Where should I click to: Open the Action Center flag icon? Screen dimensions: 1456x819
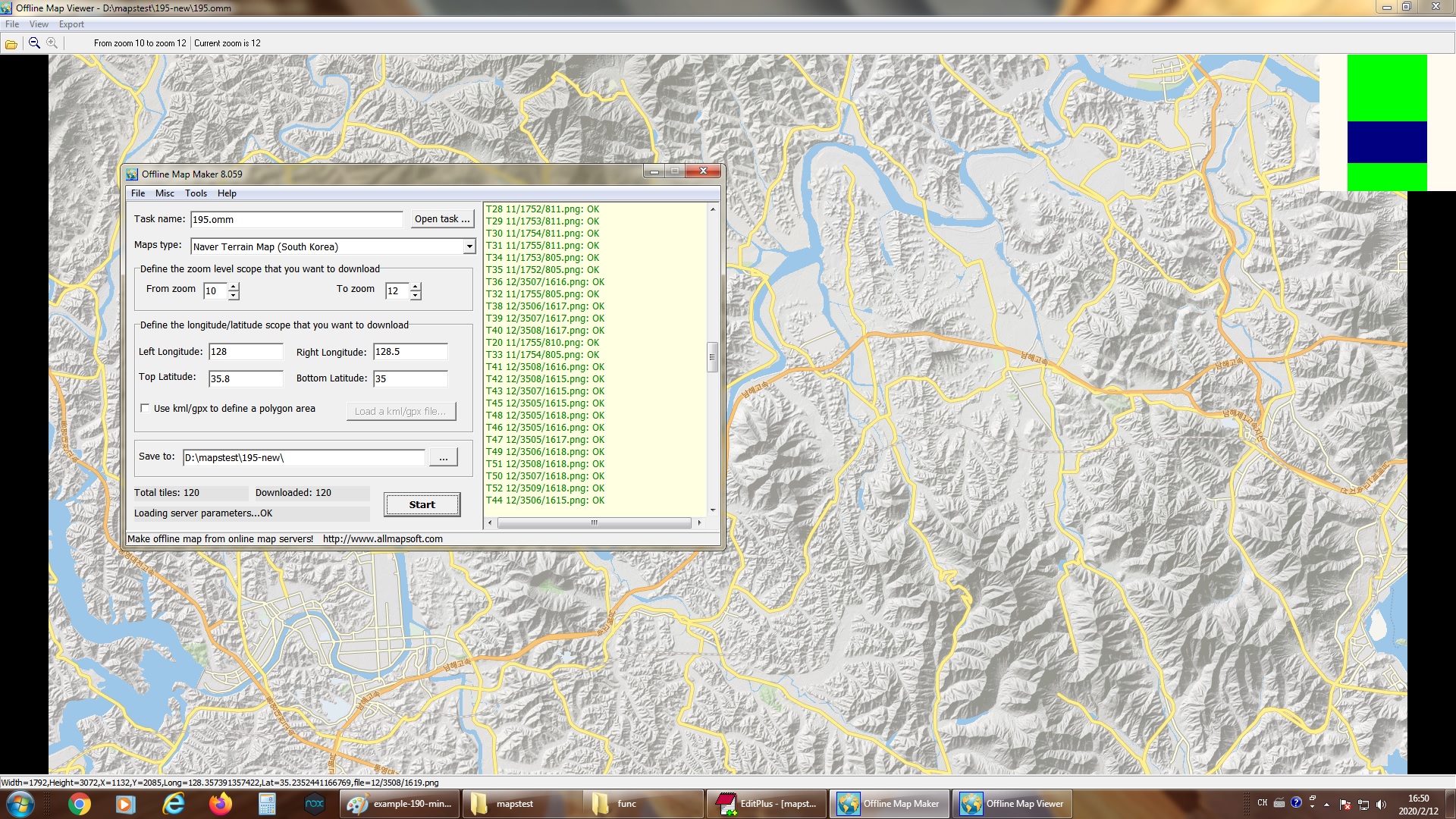click(x=1345, y=805)
